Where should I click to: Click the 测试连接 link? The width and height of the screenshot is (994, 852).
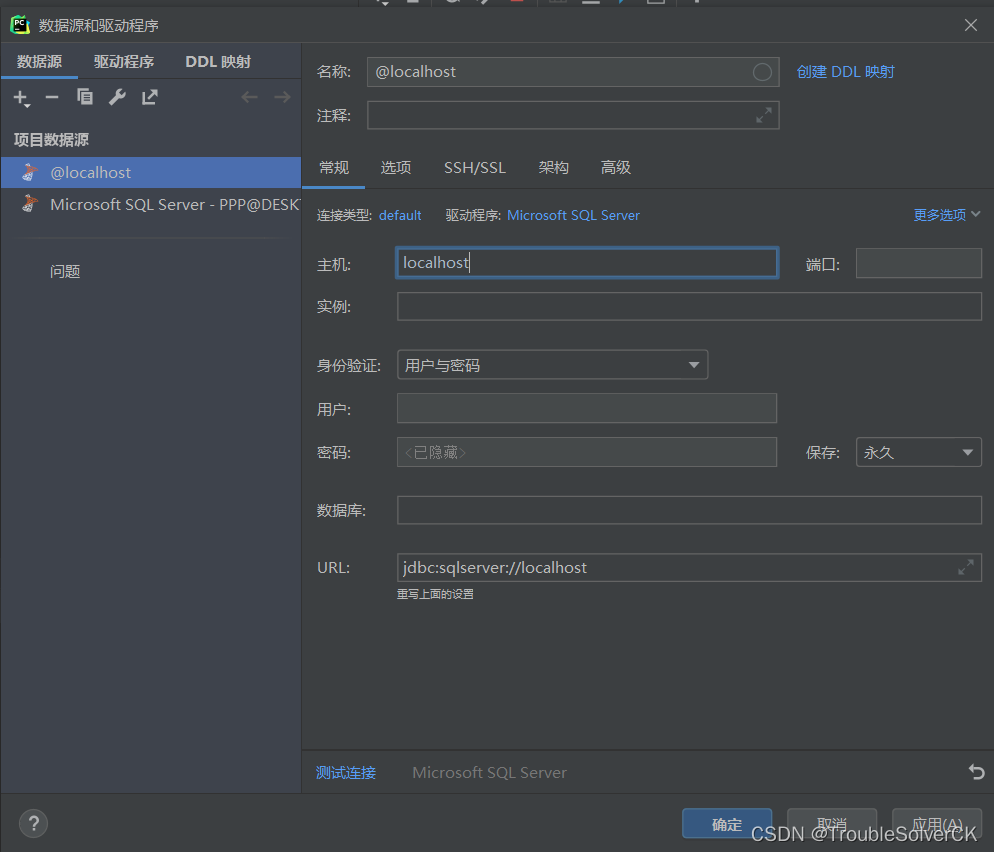tap(345, 773)
